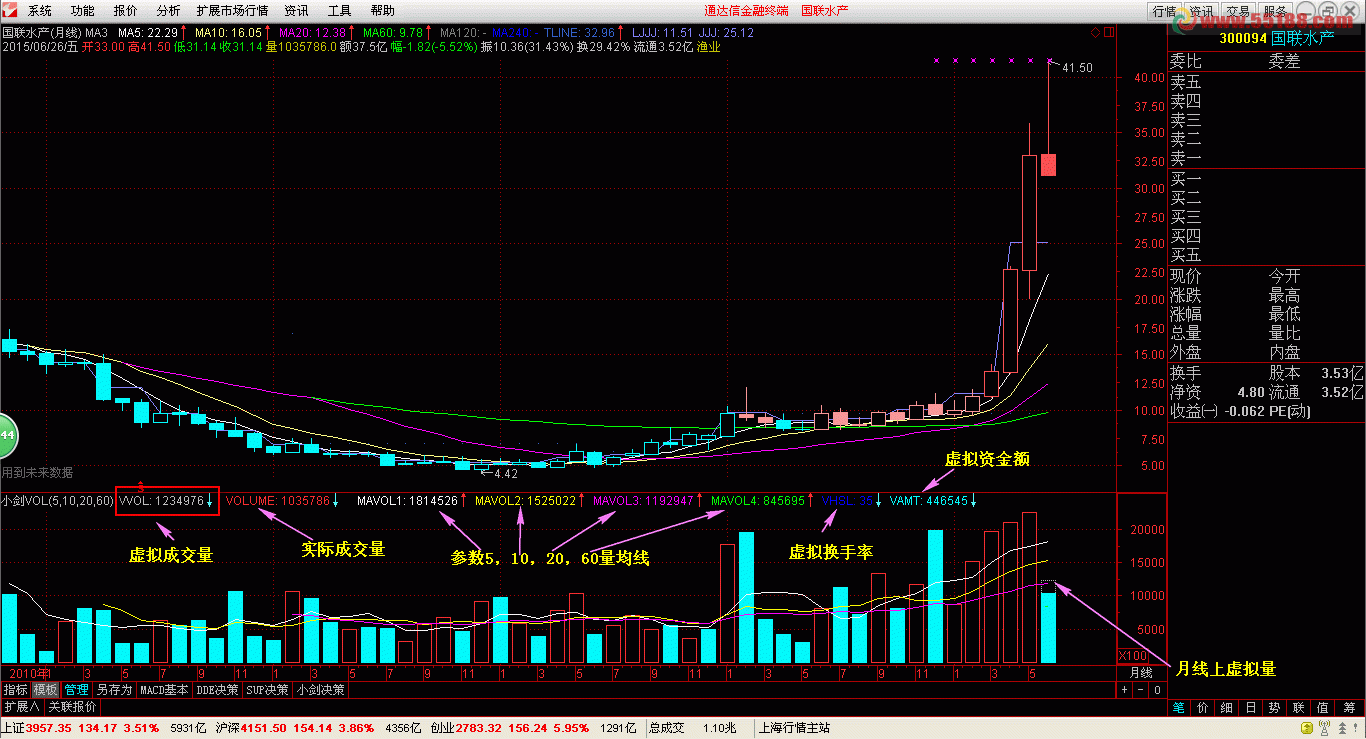
Task: Expand the 扩展 panel tab
Action: 22,707
